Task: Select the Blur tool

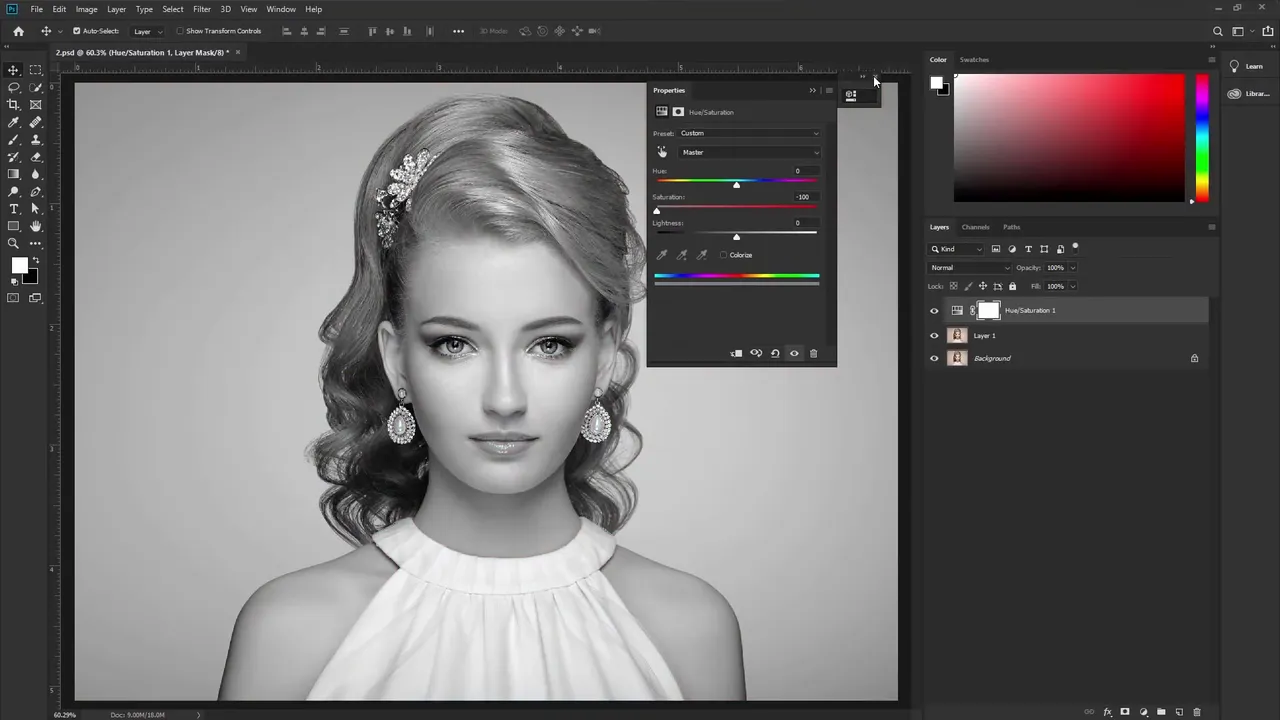Action: click(36, 174)
